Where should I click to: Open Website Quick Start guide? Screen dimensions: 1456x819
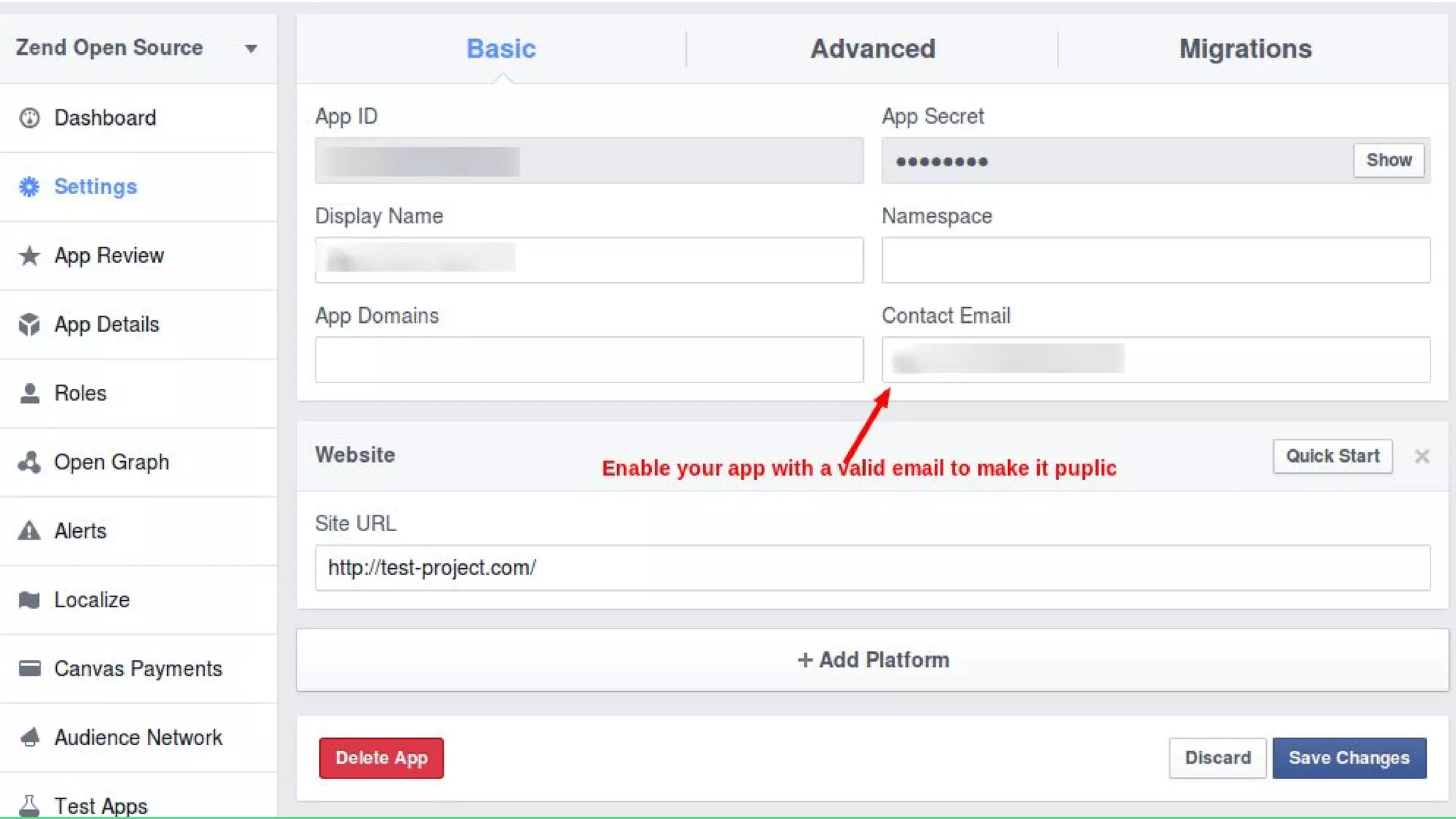1332,456
